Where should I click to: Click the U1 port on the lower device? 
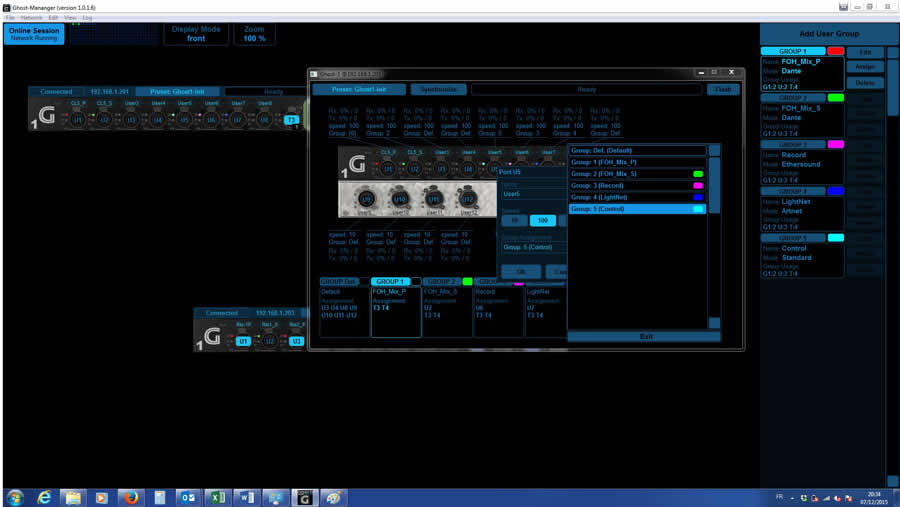[243, 342]
